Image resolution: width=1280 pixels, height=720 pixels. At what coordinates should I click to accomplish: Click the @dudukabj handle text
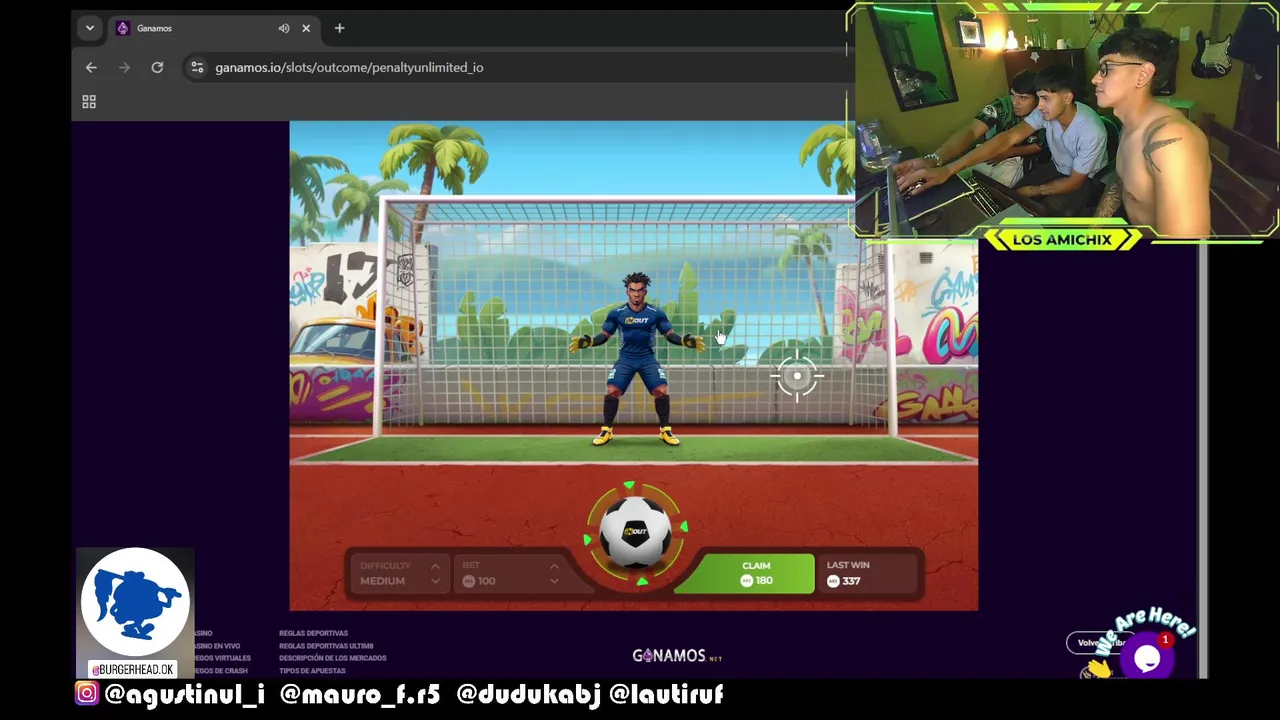pyautogui.click(x=528, y=694)
